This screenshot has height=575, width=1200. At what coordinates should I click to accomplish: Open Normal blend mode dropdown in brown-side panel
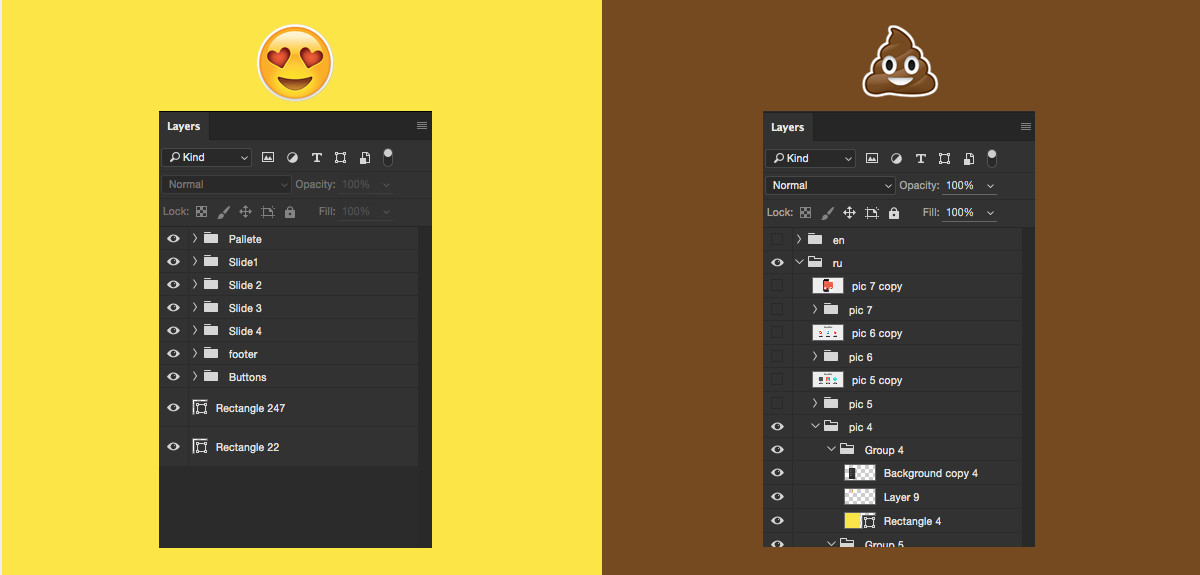coord(831,186)
